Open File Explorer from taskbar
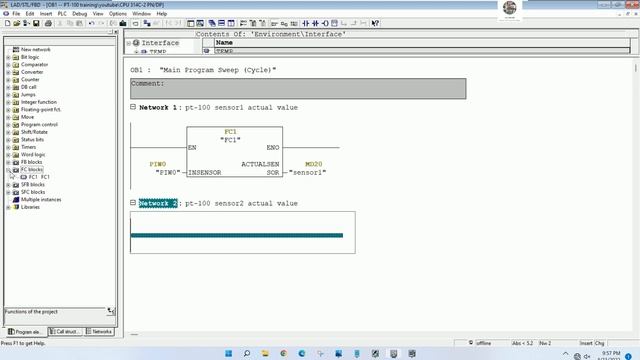This screenshot has height=360, width=640. [265, 353]
